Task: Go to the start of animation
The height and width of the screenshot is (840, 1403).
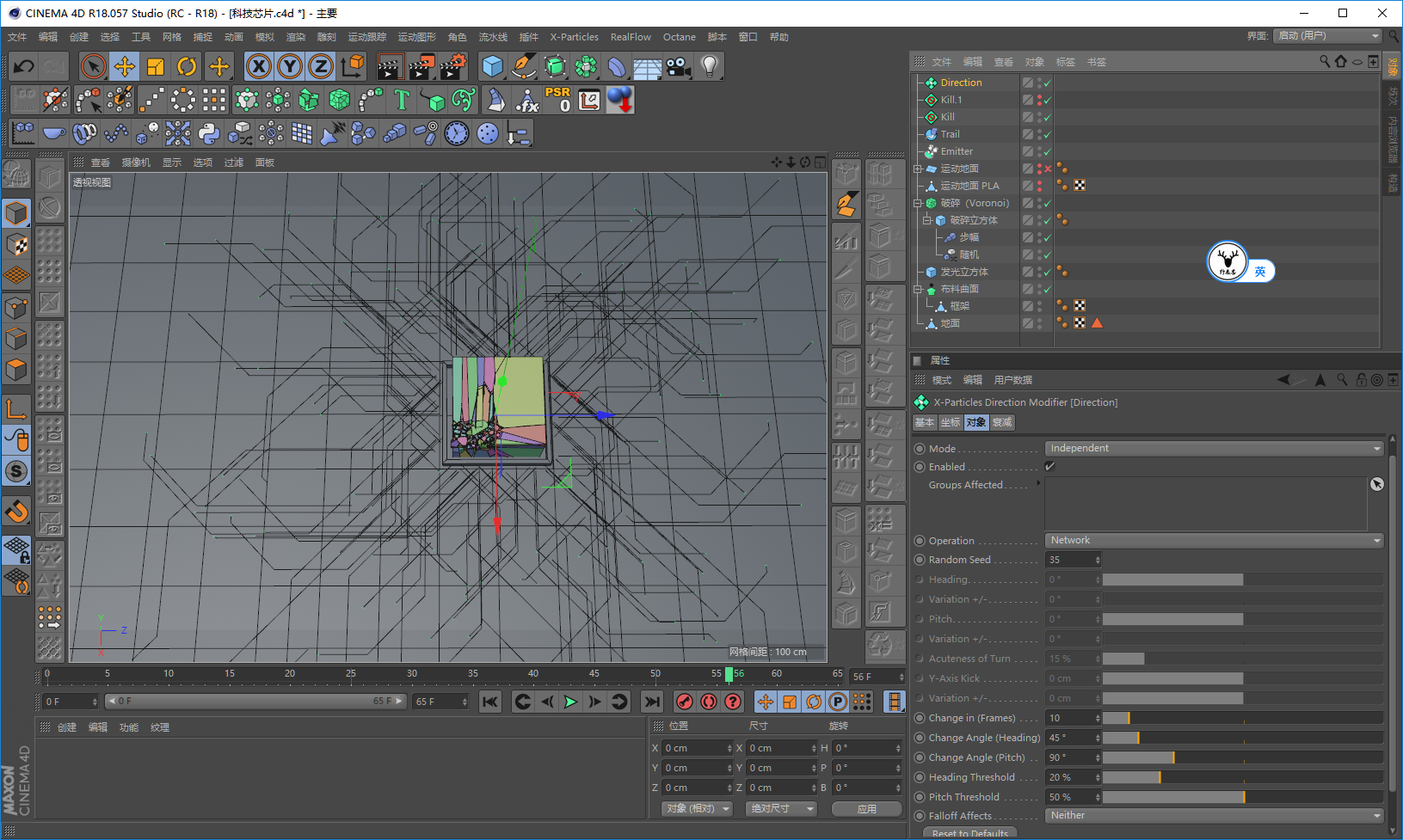Action: [490, 702]
